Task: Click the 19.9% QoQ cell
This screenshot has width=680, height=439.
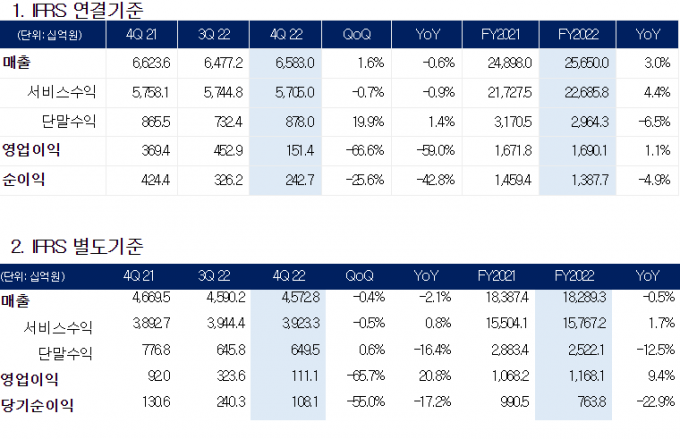Action: click(x=355, y=121)
